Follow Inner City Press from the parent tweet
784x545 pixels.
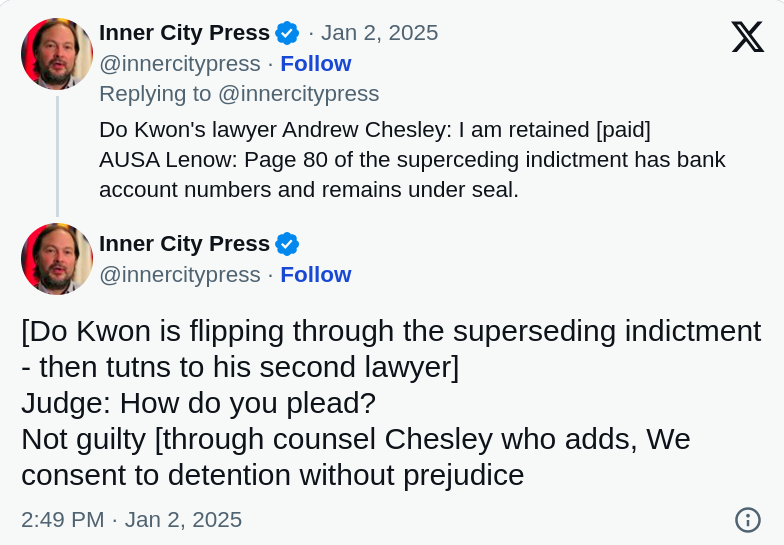click(x=316, y=64)
